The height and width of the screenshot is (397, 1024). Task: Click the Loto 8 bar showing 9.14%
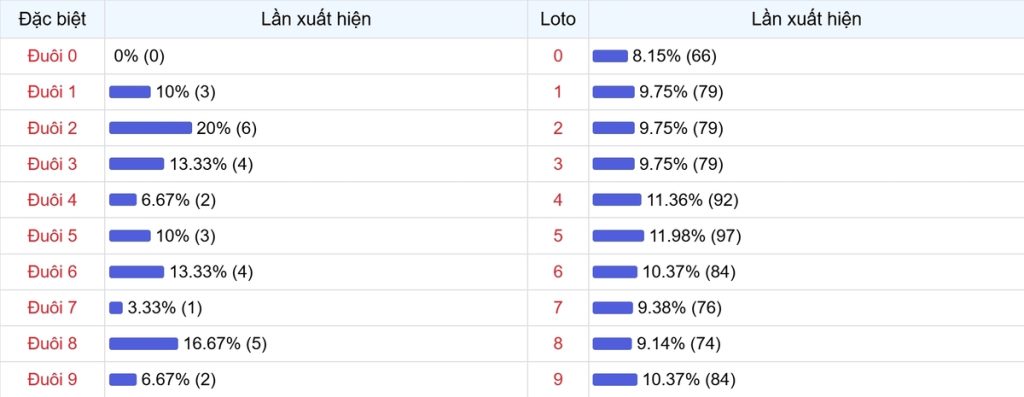coord(612,343)
